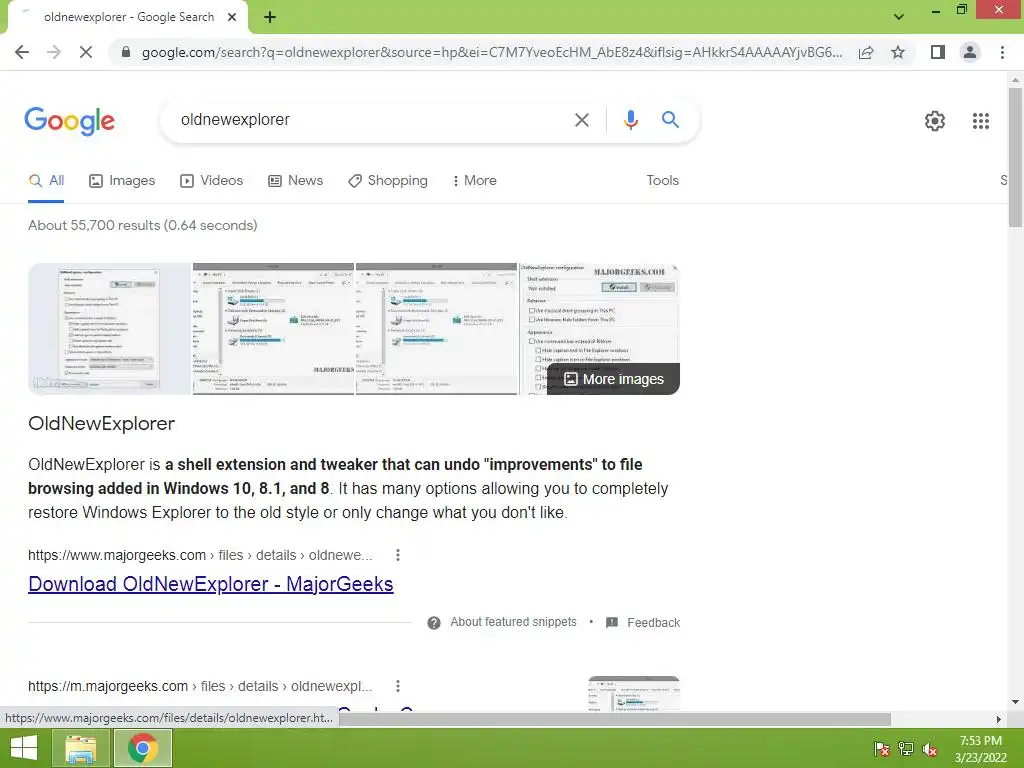
Task: Clear the search query with X
Action: pyautogui.click(x=581, y=120)
